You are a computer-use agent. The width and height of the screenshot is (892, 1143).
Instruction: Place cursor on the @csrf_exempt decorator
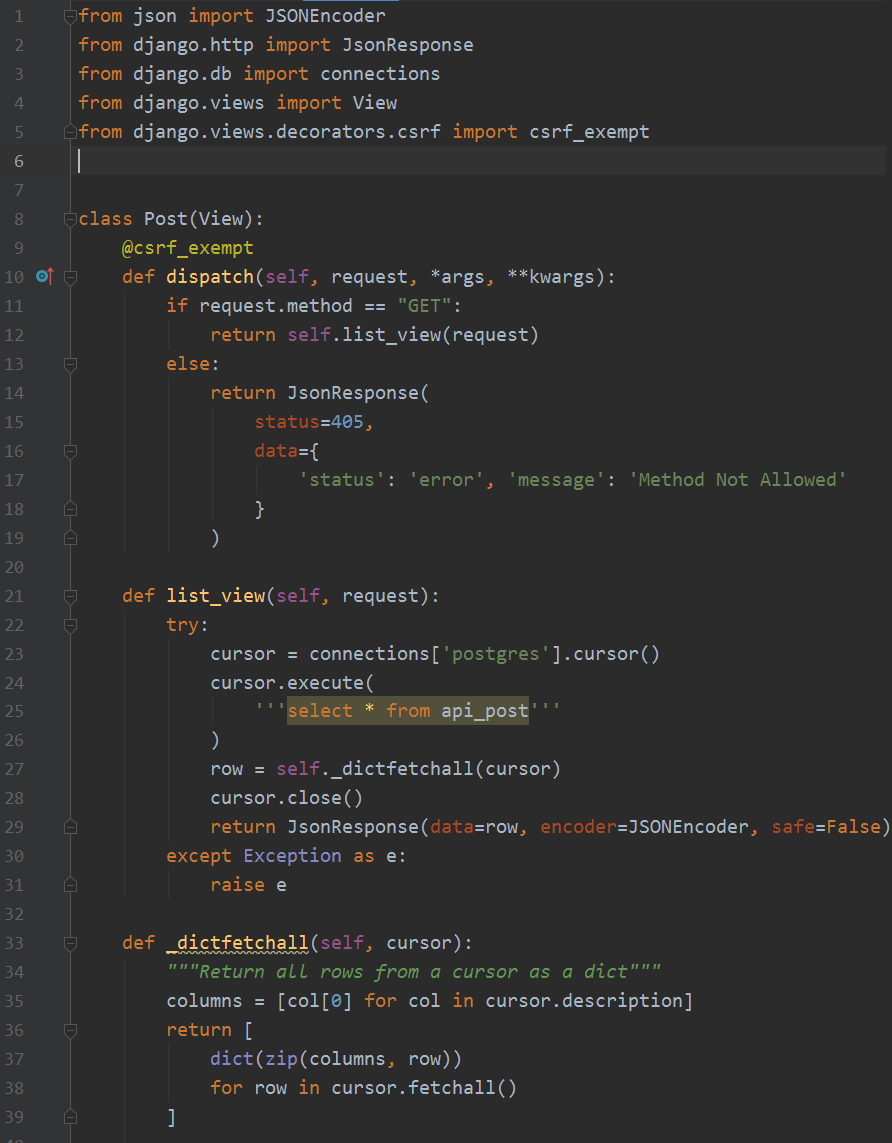(x=187, y=248)
